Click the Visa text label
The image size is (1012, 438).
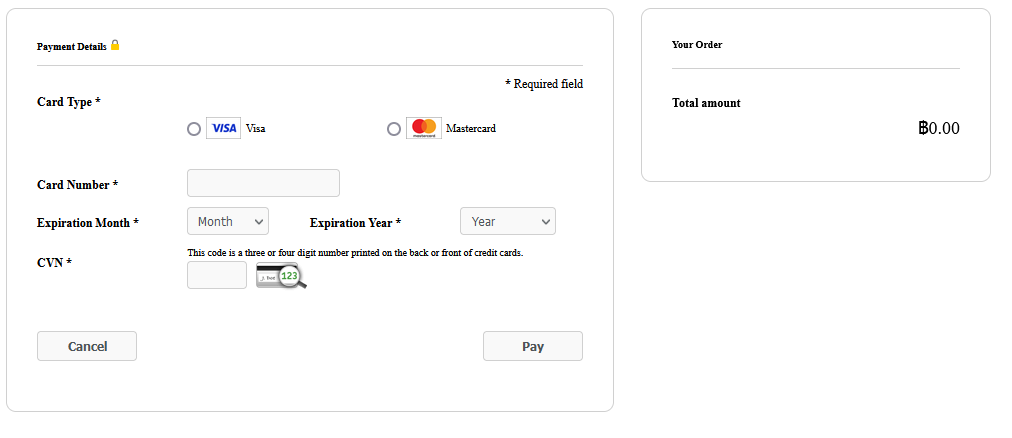(256, 128)
